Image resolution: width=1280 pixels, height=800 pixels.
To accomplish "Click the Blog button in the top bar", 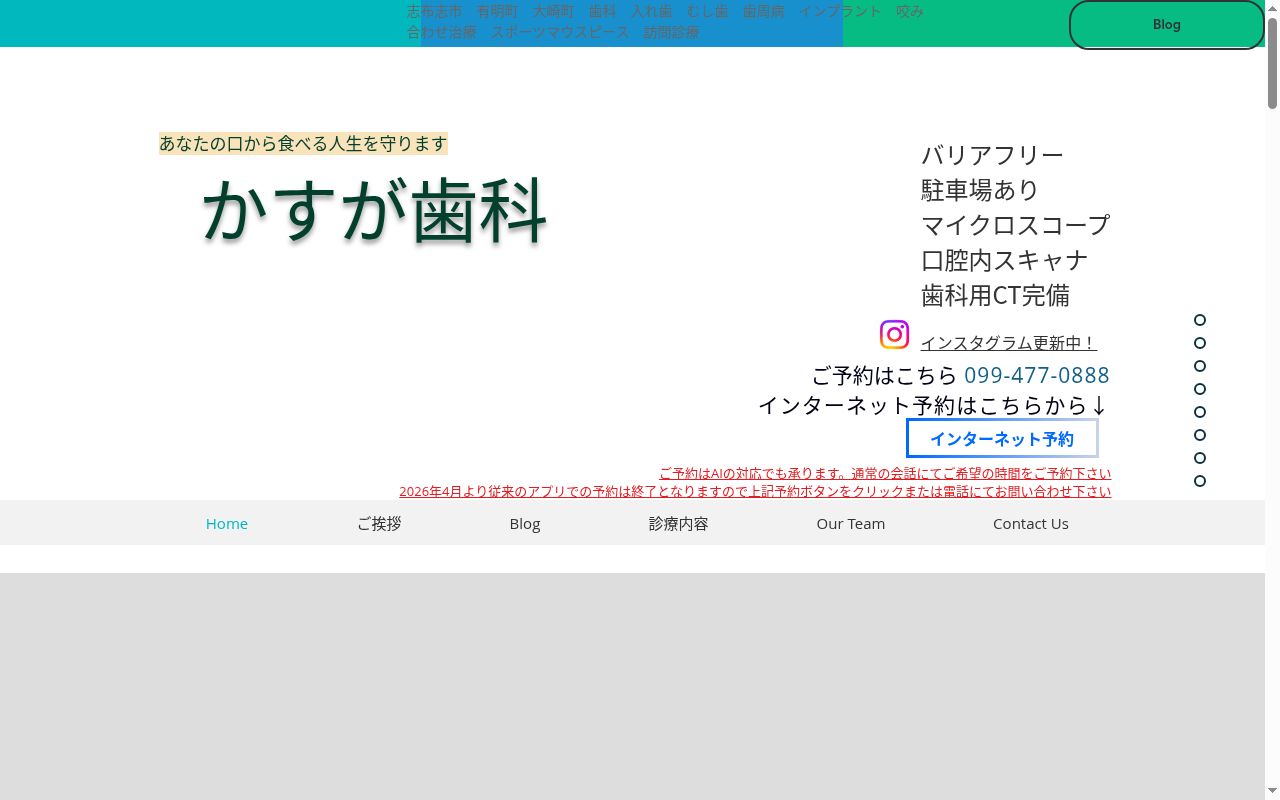I will (1166, 25).
